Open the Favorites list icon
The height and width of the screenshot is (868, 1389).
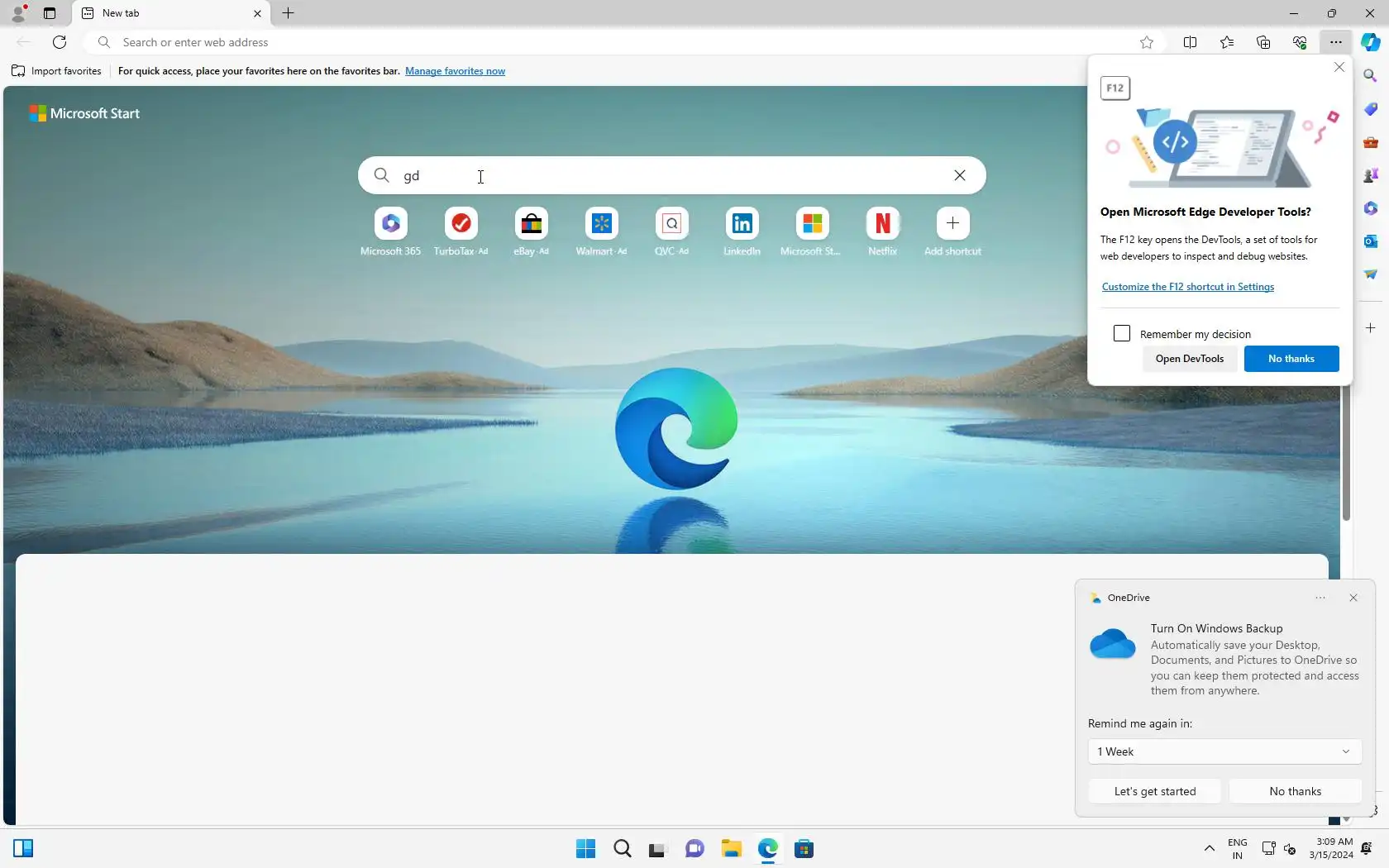click(x=1227, y=42)
